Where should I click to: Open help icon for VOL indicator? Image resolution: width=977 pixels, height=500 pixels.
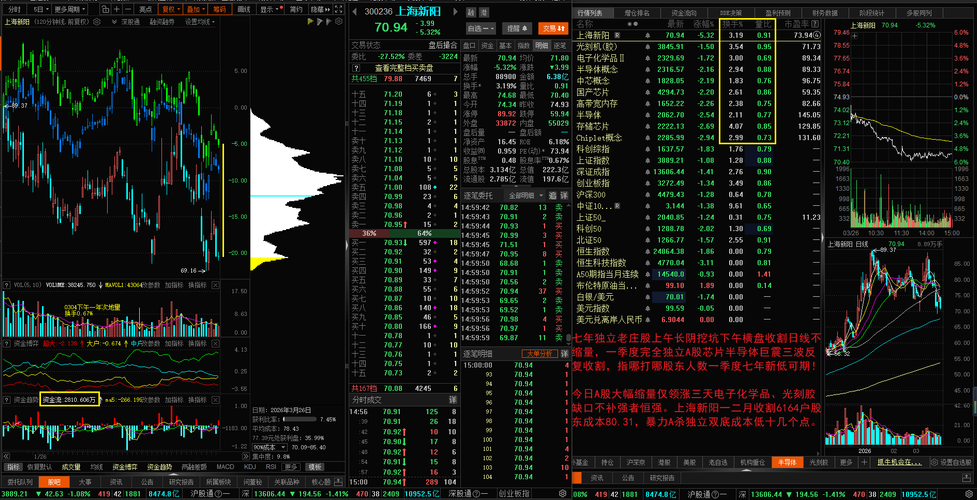click(6, 284)
